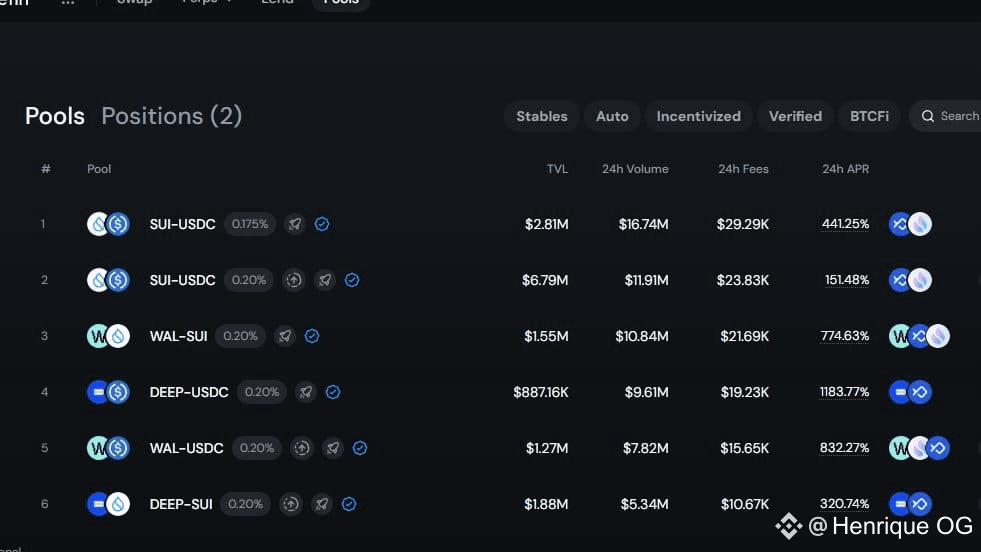Sort by 24h APR column header
The height and width of the screenshot is (552, 981).
845,169
